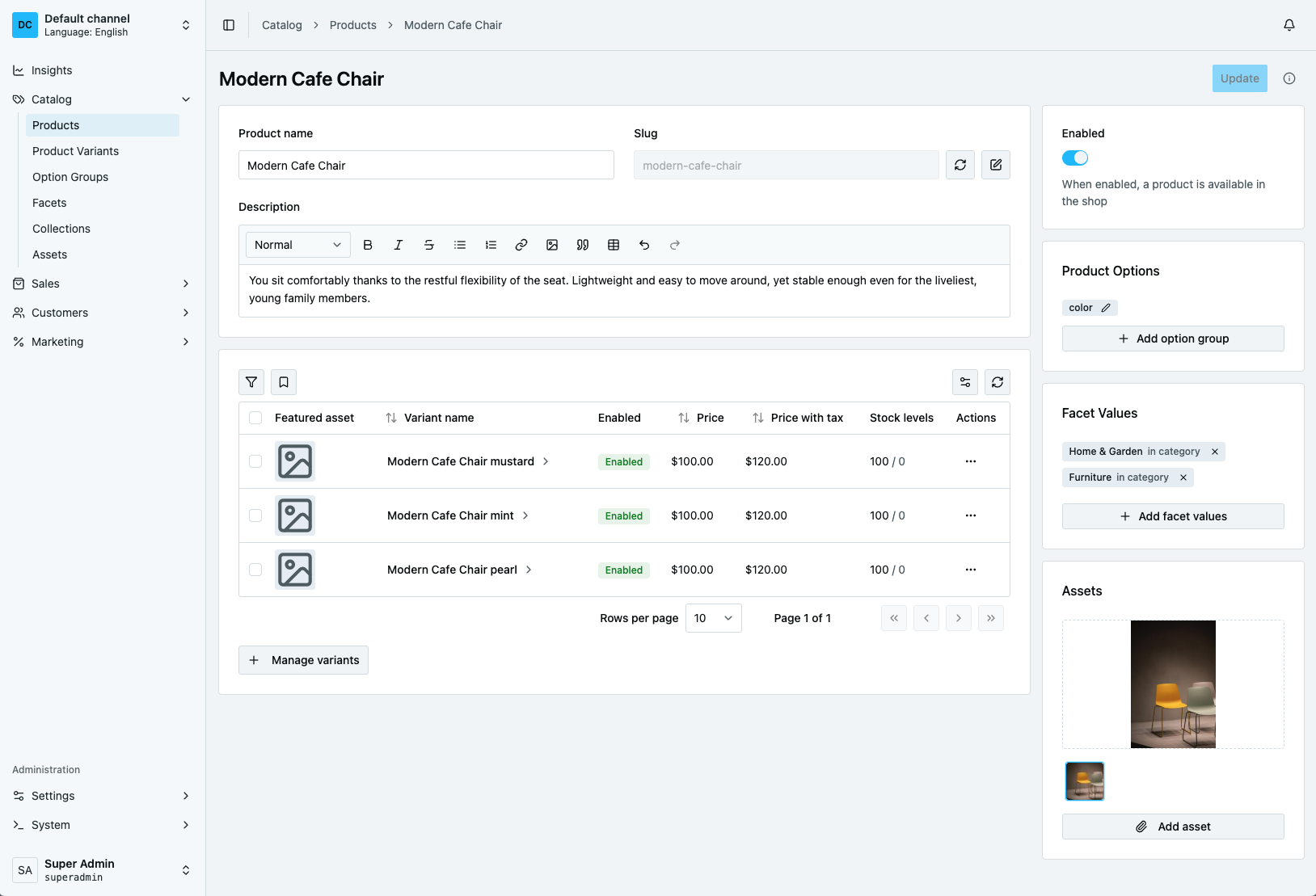Open the variant list filter icon
Image resolution: width=1316 pixels, height=896 pixels.
tap(251, 382)
